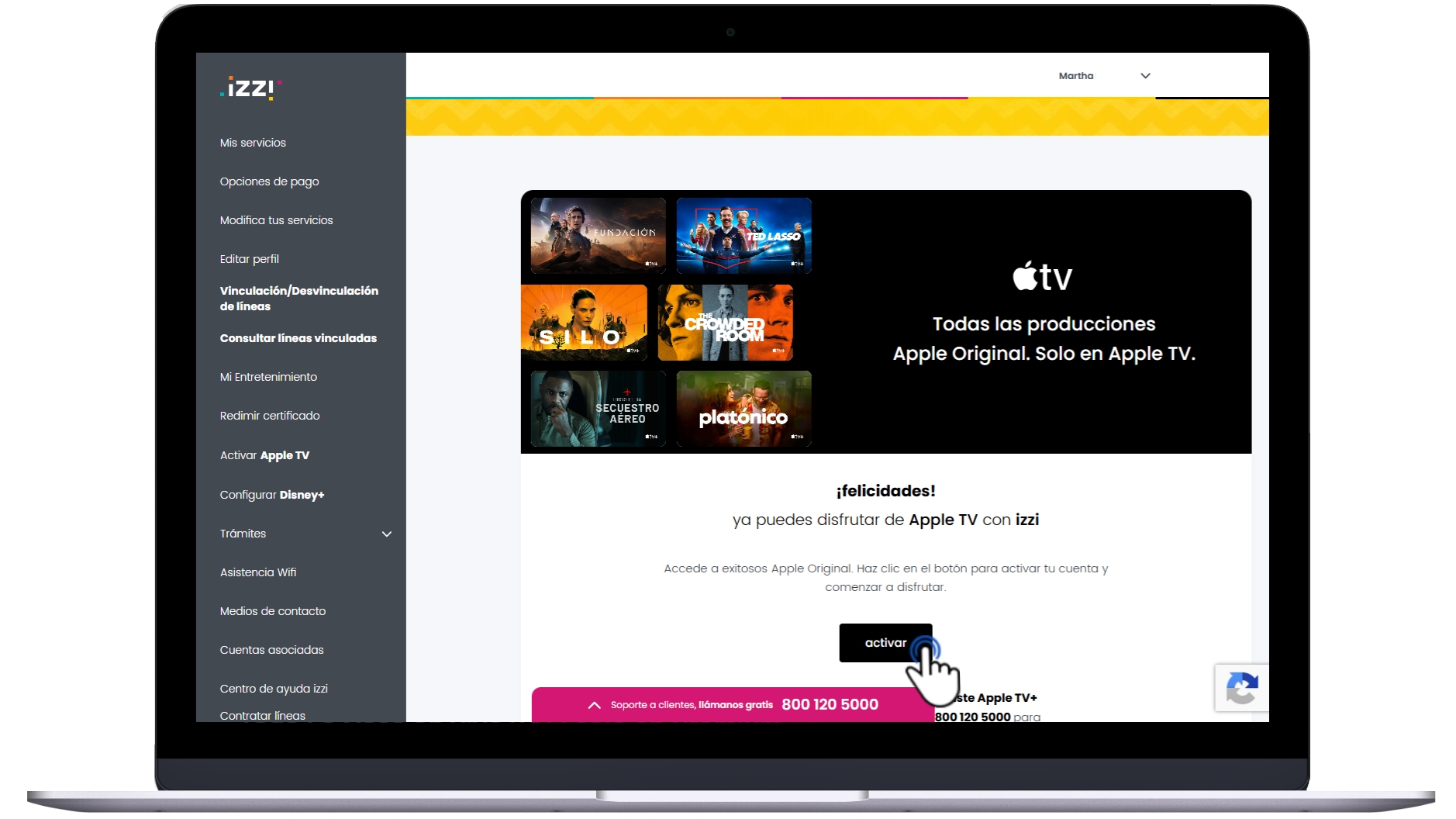Image resolution: width=1456 pixels, height=819 pixels.
Task: Open Mis servicios in sidebar
Action: [x=253, y=143]
